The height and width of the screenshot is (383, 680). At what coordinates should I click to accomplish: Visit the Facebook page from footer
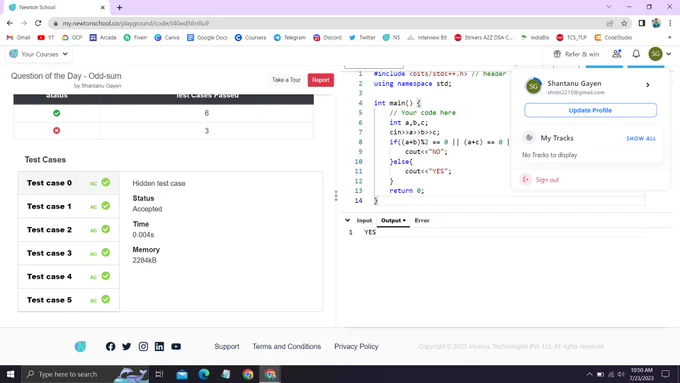(x=111, y=347)
